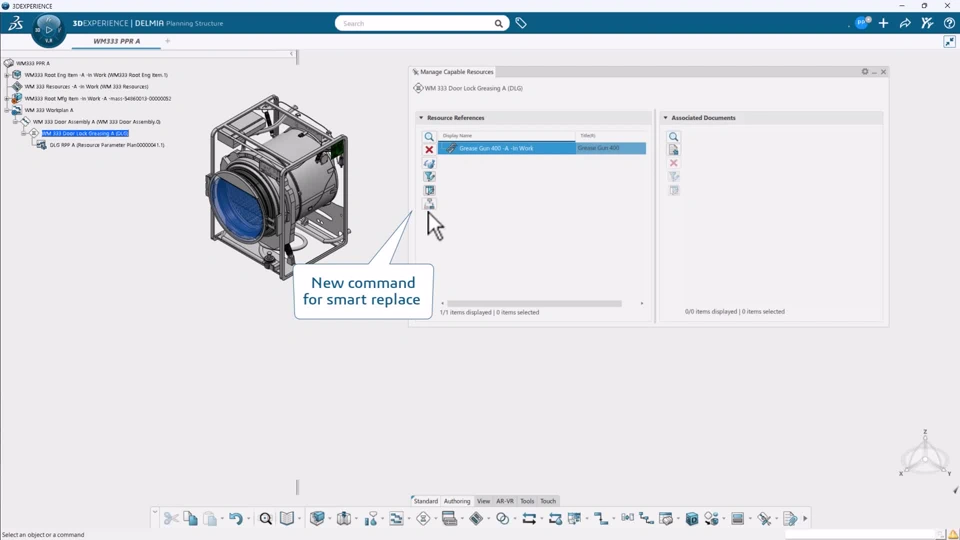Click the Cut scissors icon in bottom toolbar
Image resolution: width=960 pixels, height=540 pixels.
click(x=171, y=519)
